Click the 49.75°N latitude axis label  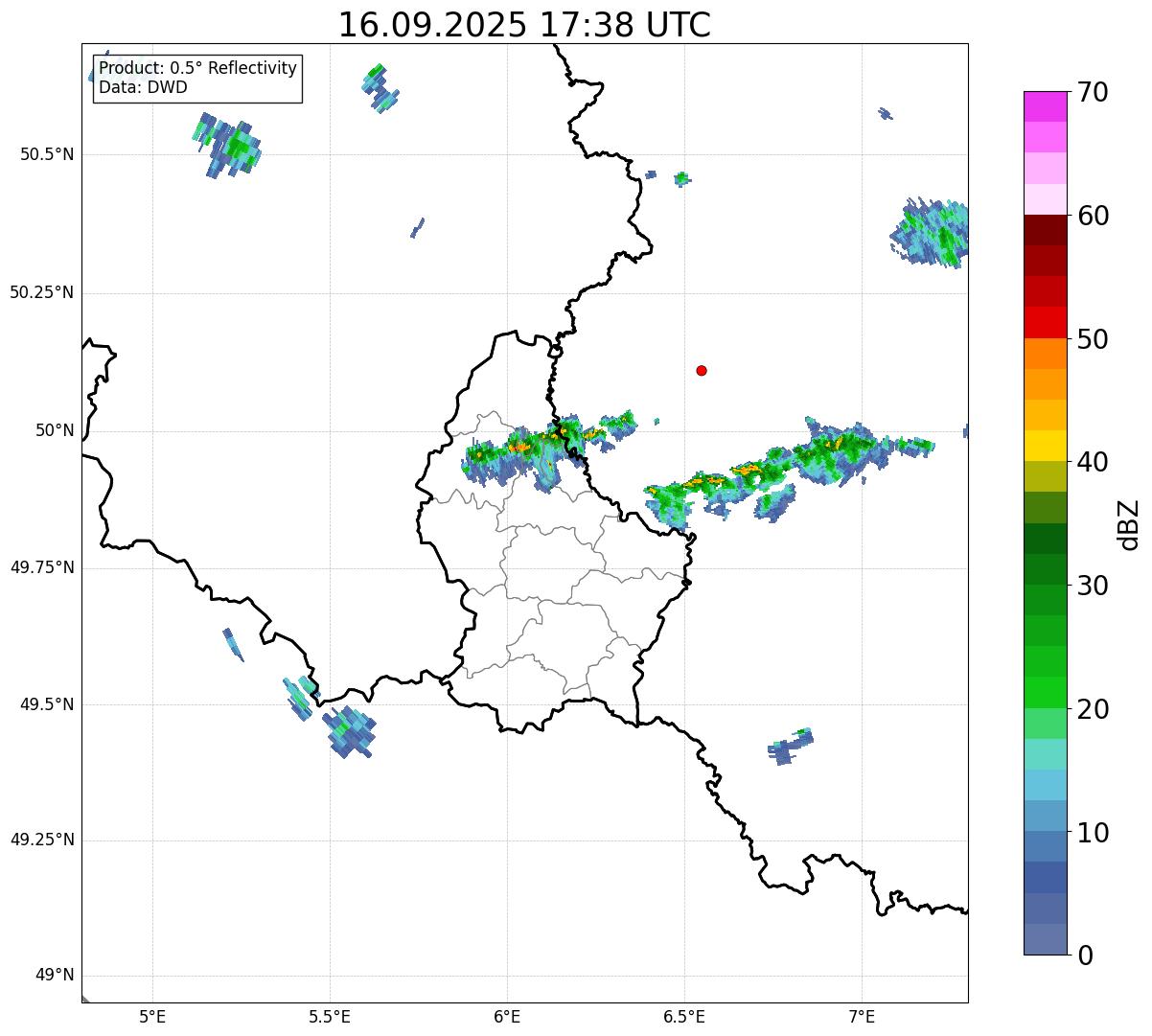click(41, 567)
